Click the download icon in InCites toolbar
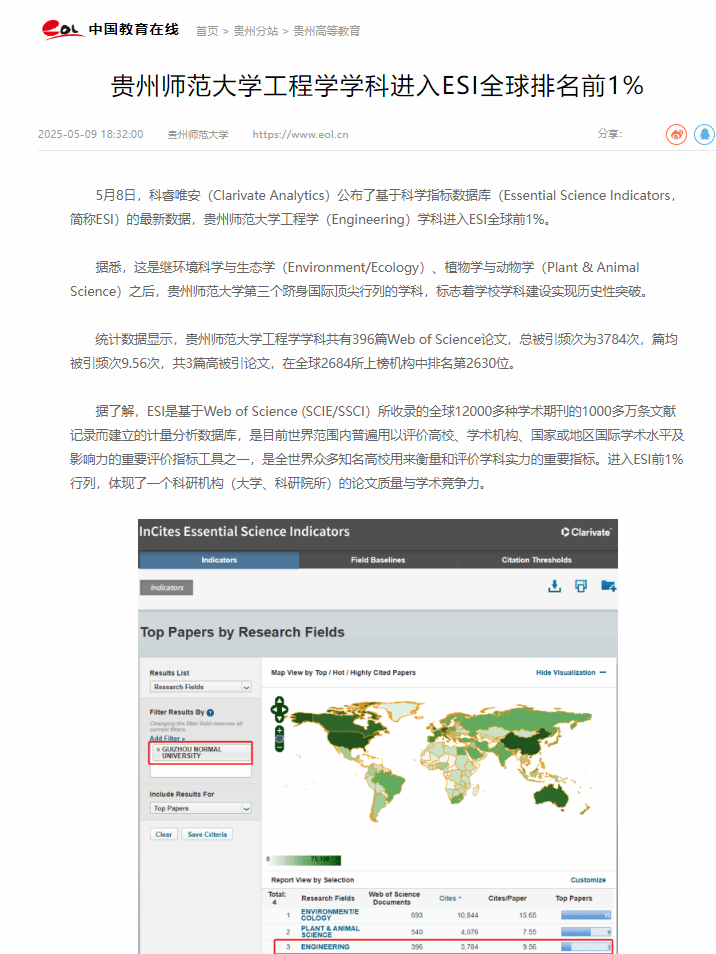The height and width of the screenshot is (954, 716). [554, 586]
